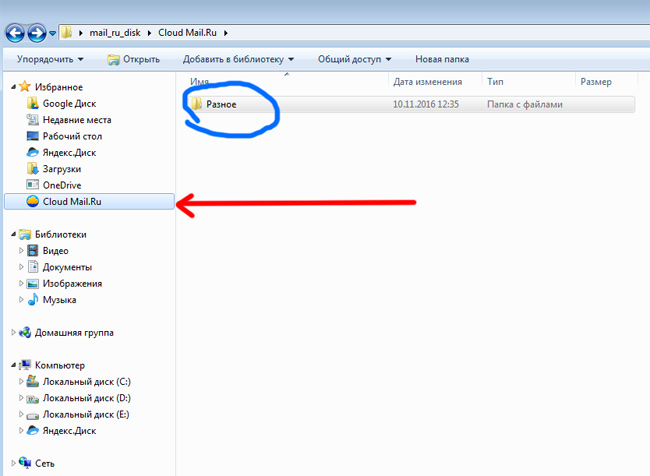Image resolution: width=650 pixels, height=476 pixels.
Task: Expand the Домашняя группа tree node
Action: (13, 333)
